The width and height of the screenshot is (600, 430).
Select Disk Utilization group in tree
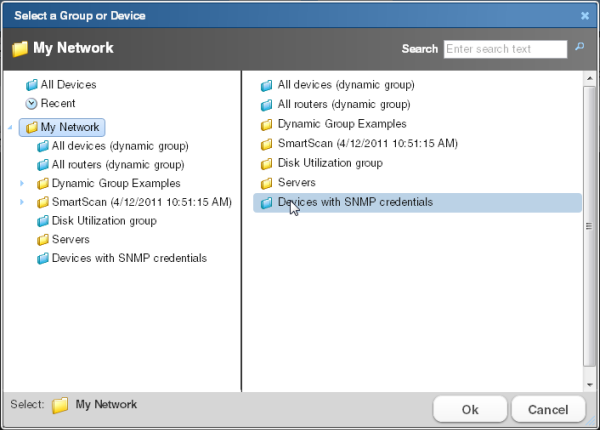(x=104, y=221)
